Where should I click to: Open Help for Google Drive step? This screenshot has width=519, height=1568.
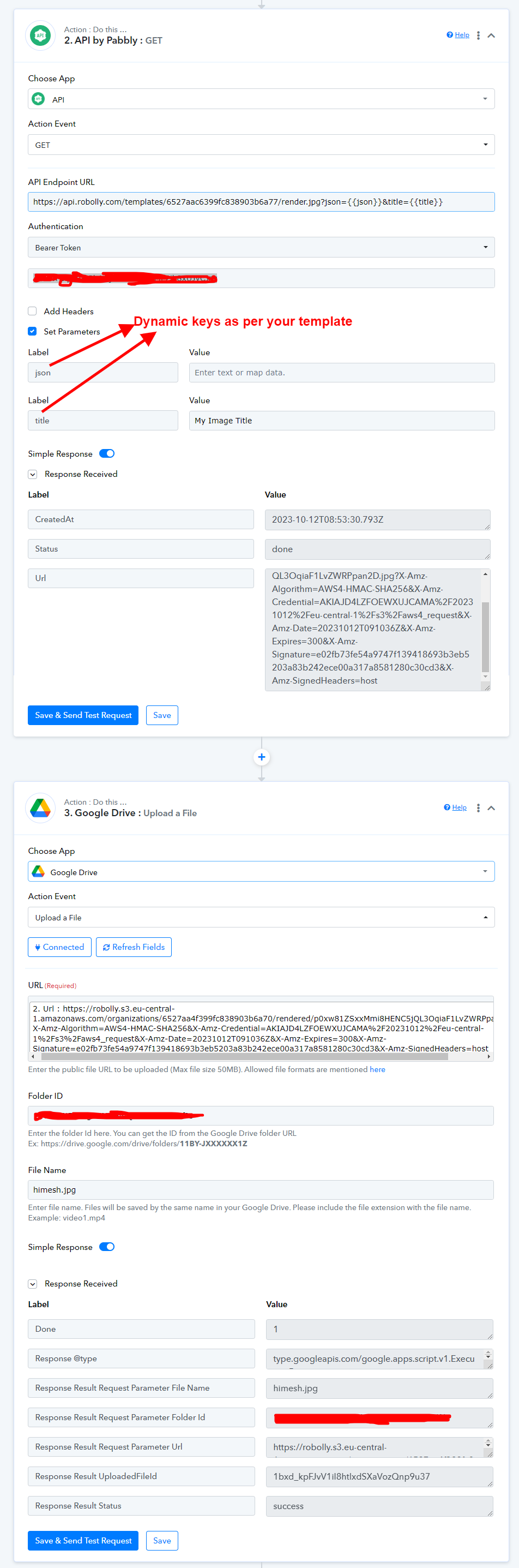point(455,808)
